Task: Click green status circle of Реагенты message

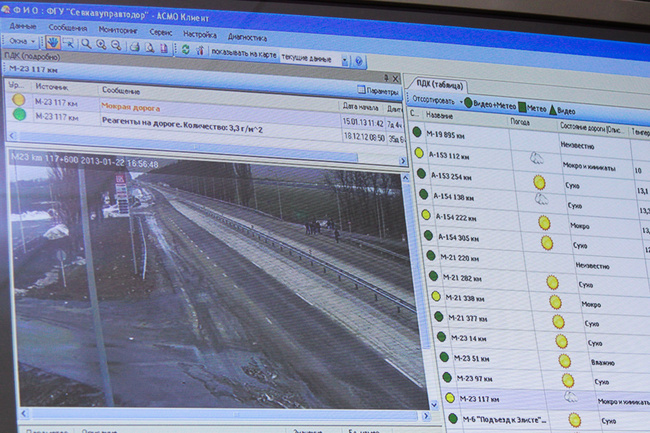Action: 19,114
